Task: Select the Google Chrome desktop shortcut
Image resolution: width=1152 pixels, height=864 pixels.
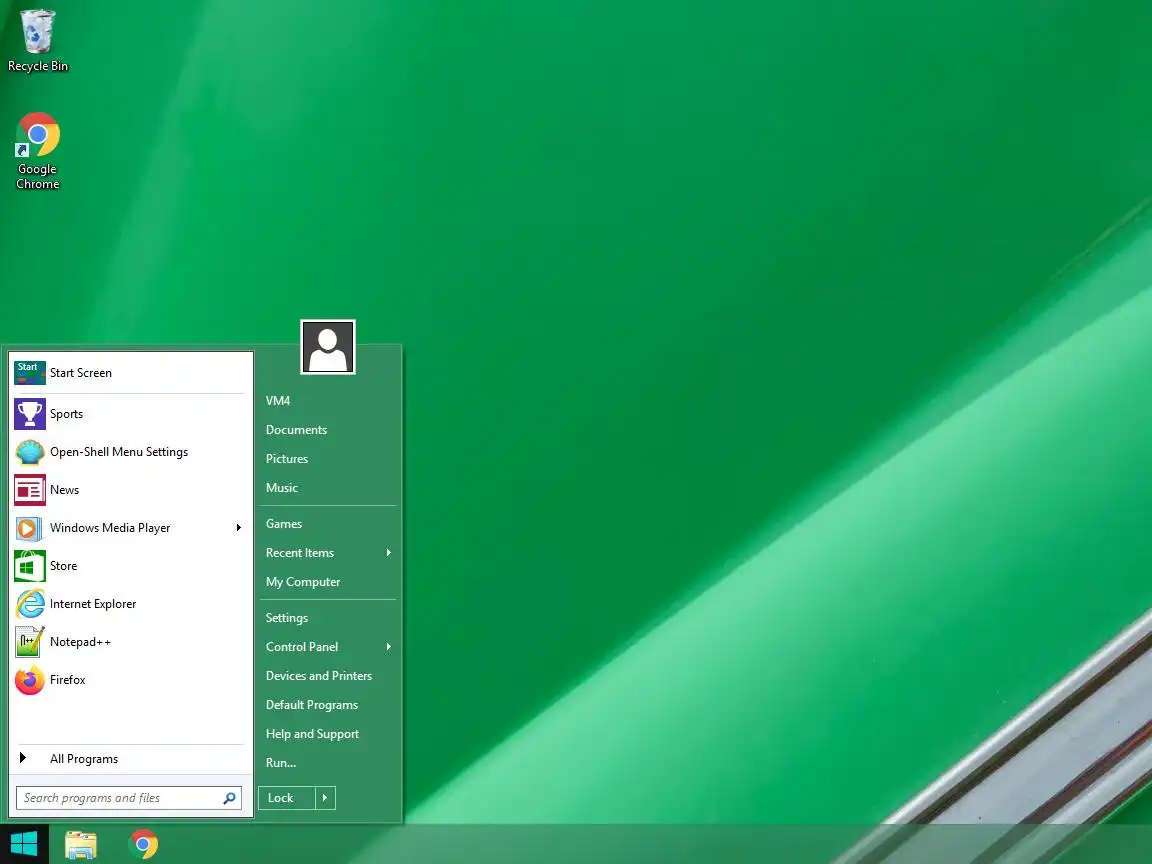Action: pos(37,151)
